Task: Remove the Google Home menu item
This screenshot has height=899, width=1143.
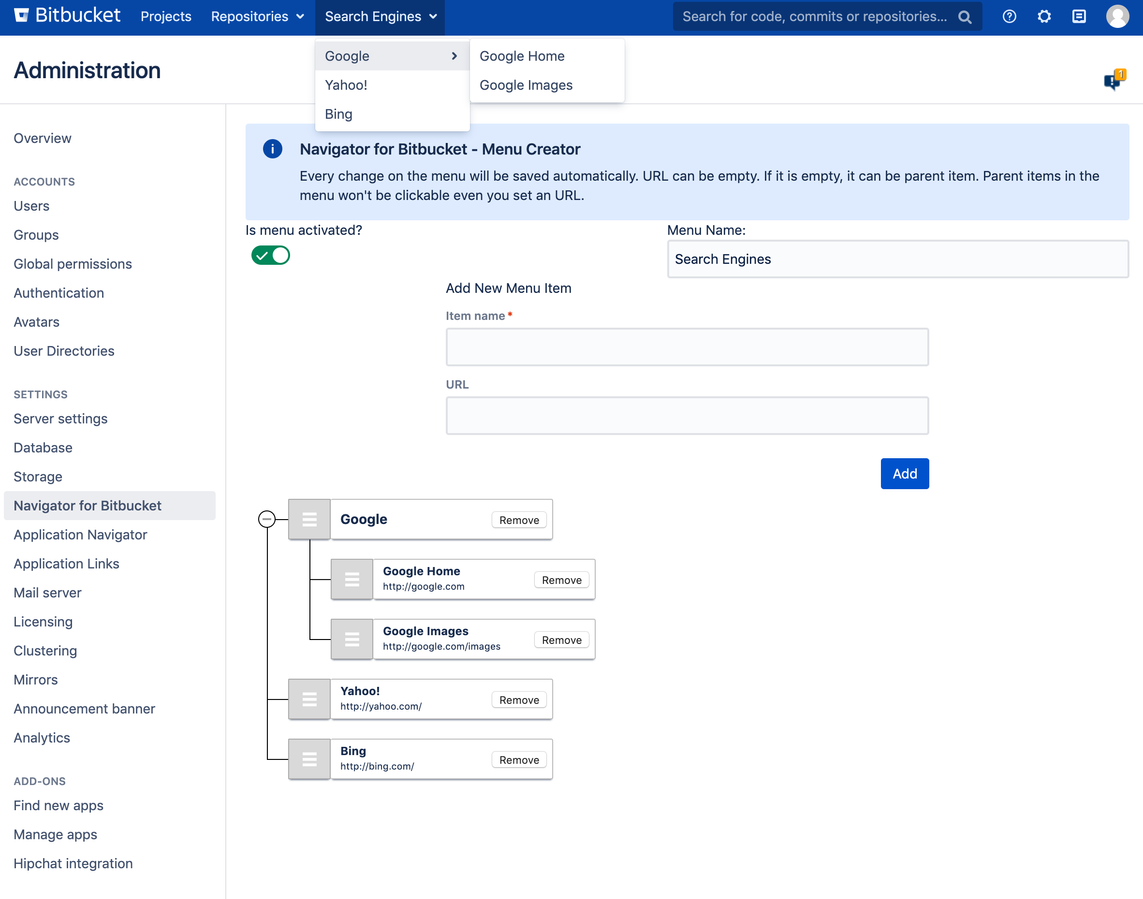Action: coord(561,580)
